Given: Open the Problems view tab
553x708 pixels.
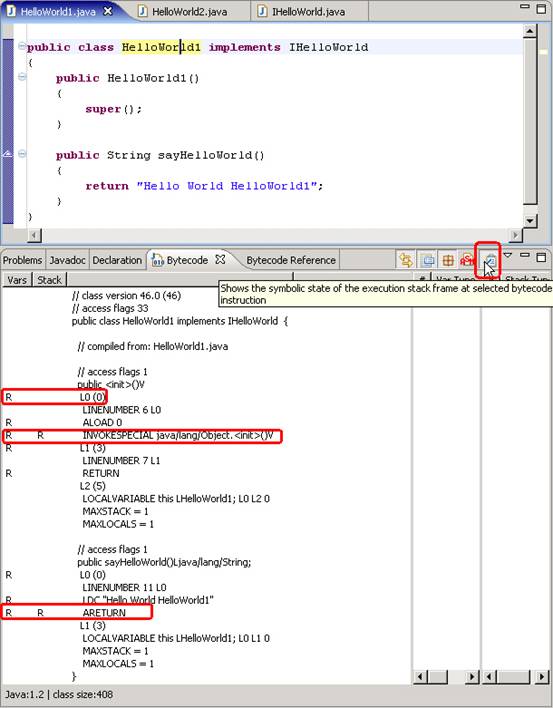Looking at the screenshot, I should (22, 260).
